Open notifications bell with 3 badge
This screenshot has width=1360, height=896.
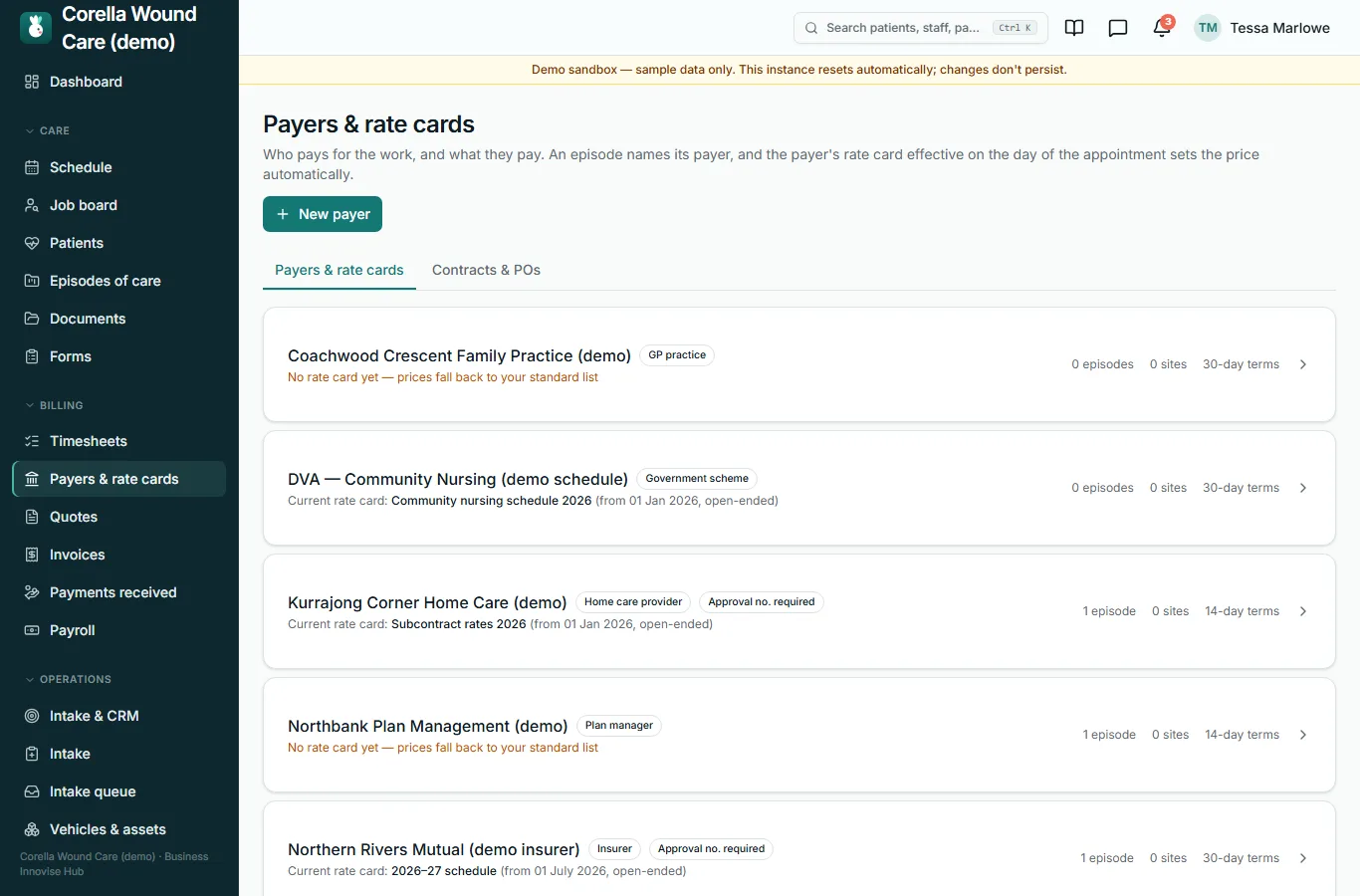pyautogui.click(x=1162, y=27)
